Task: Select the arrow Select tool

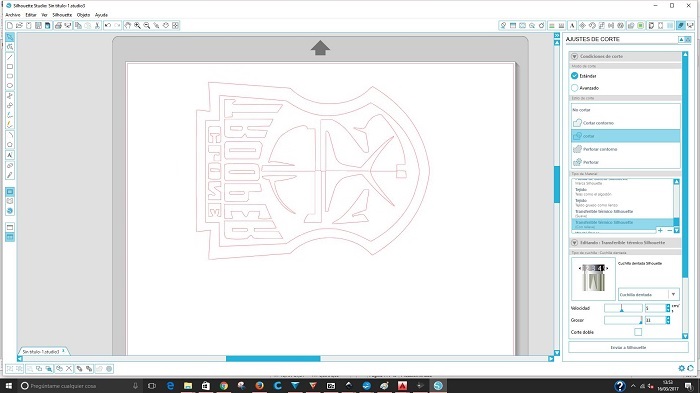Action: tap(10, 37)
